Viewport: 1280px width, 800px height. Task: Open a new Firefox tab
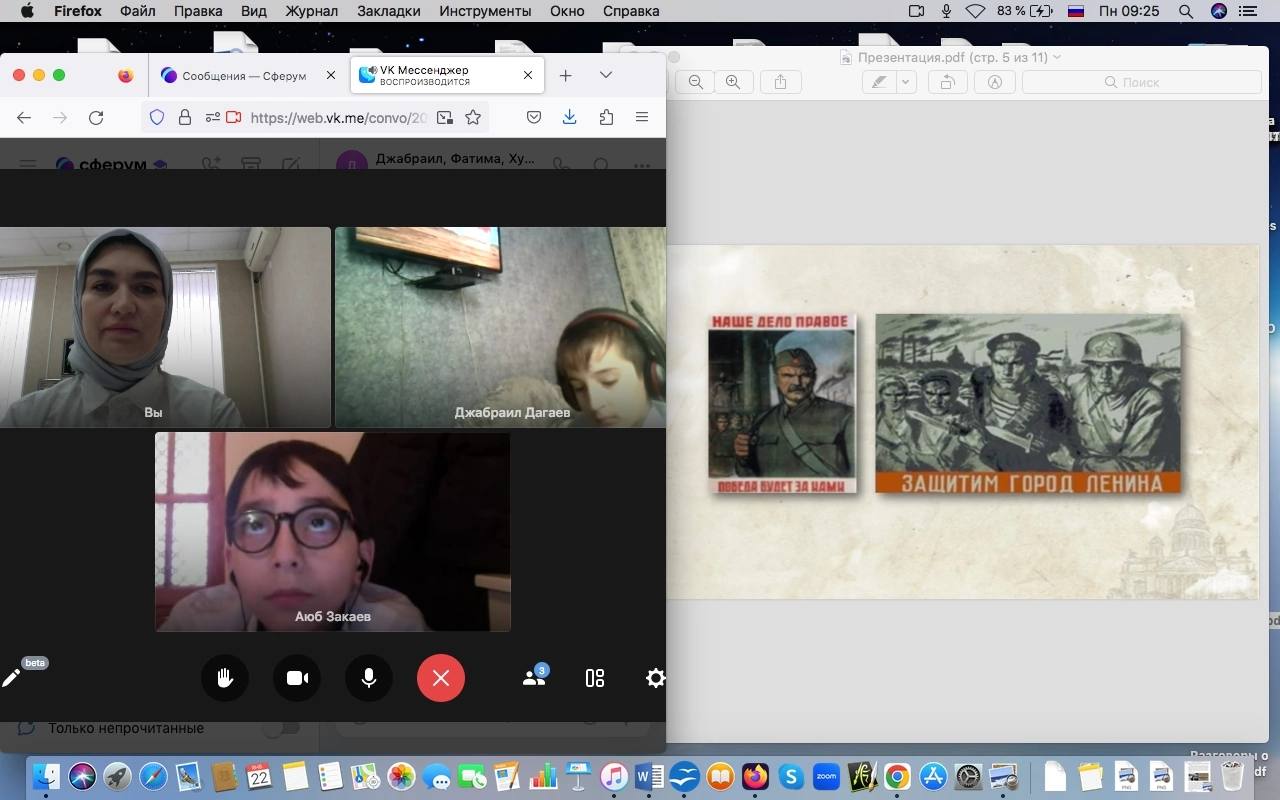[x=565, y=75]
